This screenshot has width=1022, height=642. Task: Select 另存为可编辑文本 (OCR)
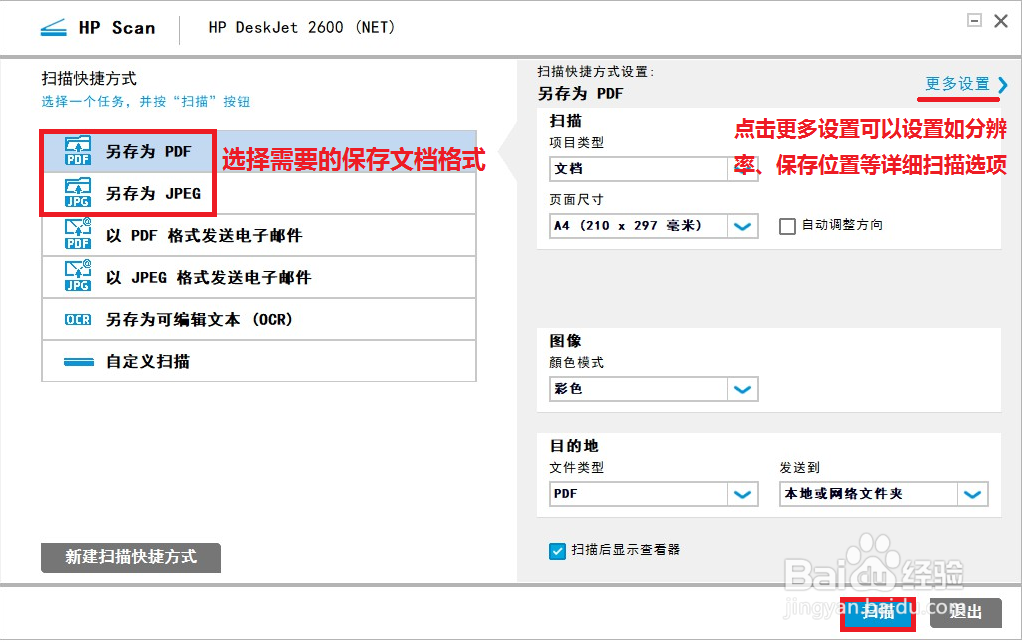tap(259, 319)
